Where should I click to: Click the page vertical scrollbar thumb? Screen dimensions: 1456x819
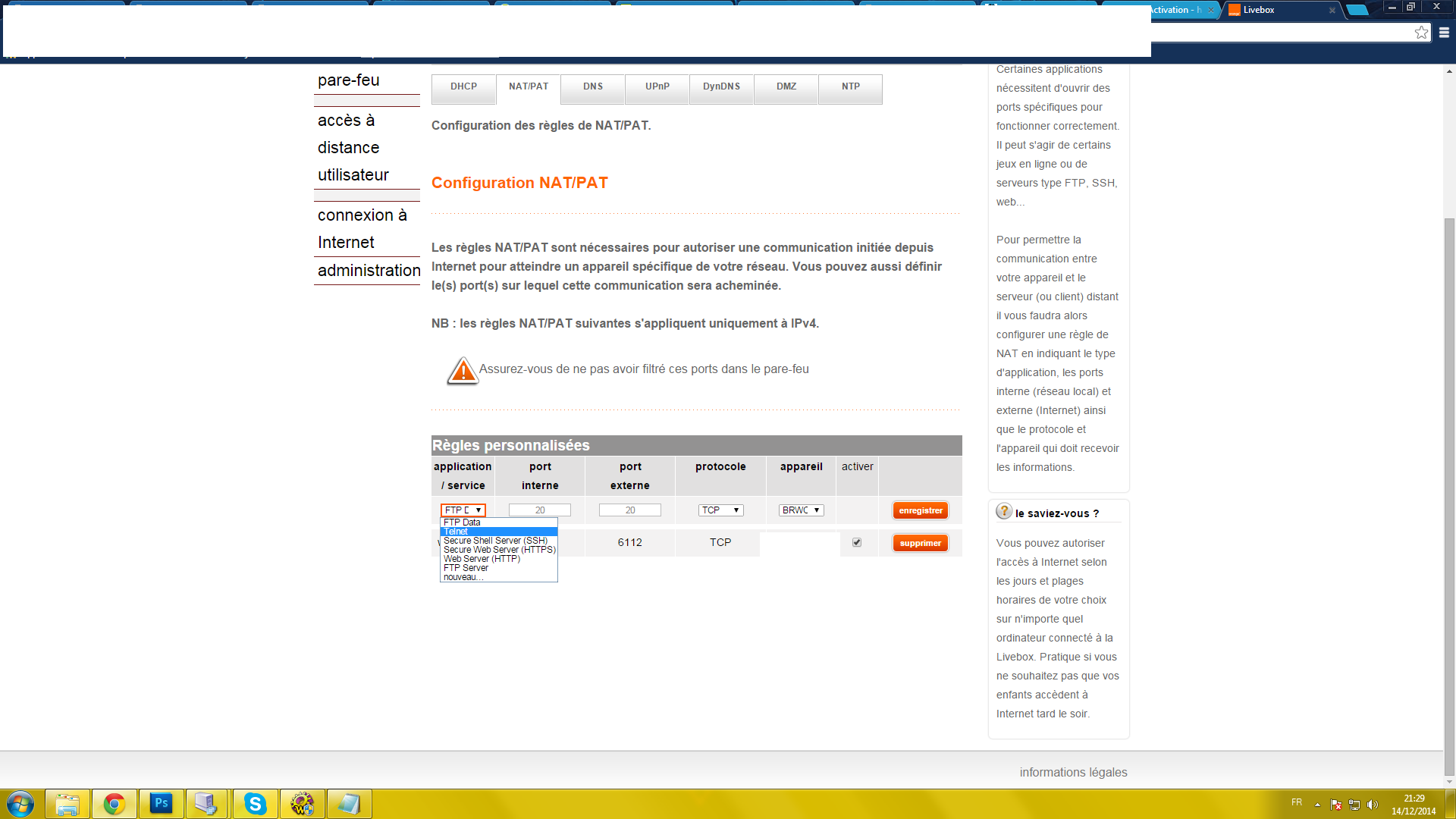point(1450,497)
